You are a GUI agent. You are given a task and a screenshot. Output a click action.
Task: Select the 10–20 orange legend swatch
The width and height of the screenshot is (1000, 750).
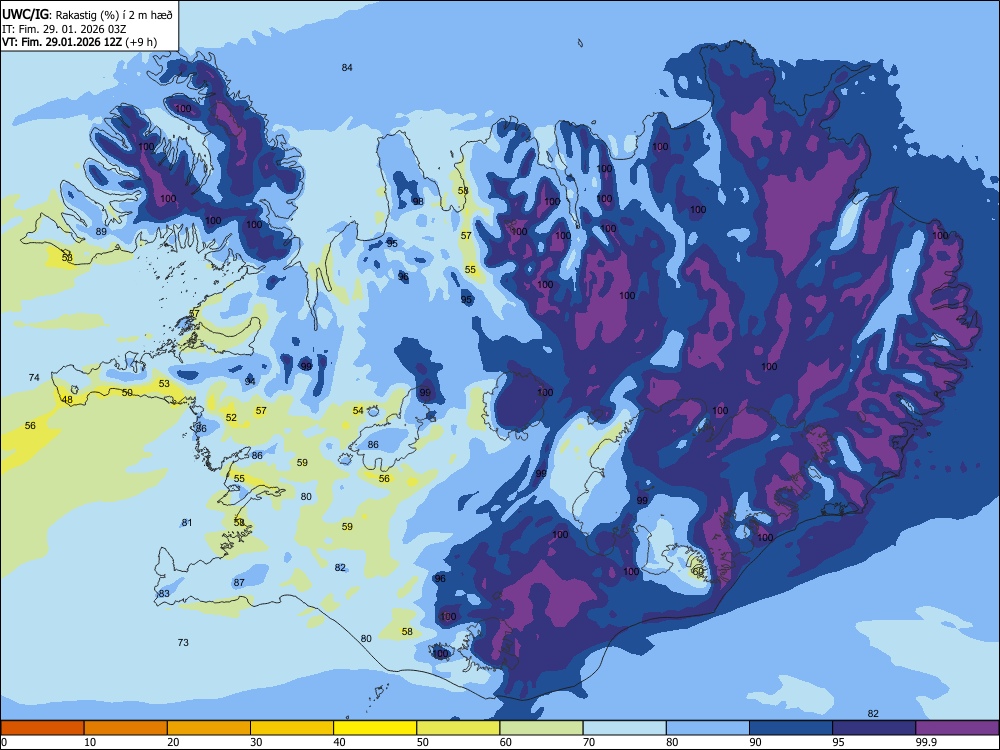click(126, 728)
